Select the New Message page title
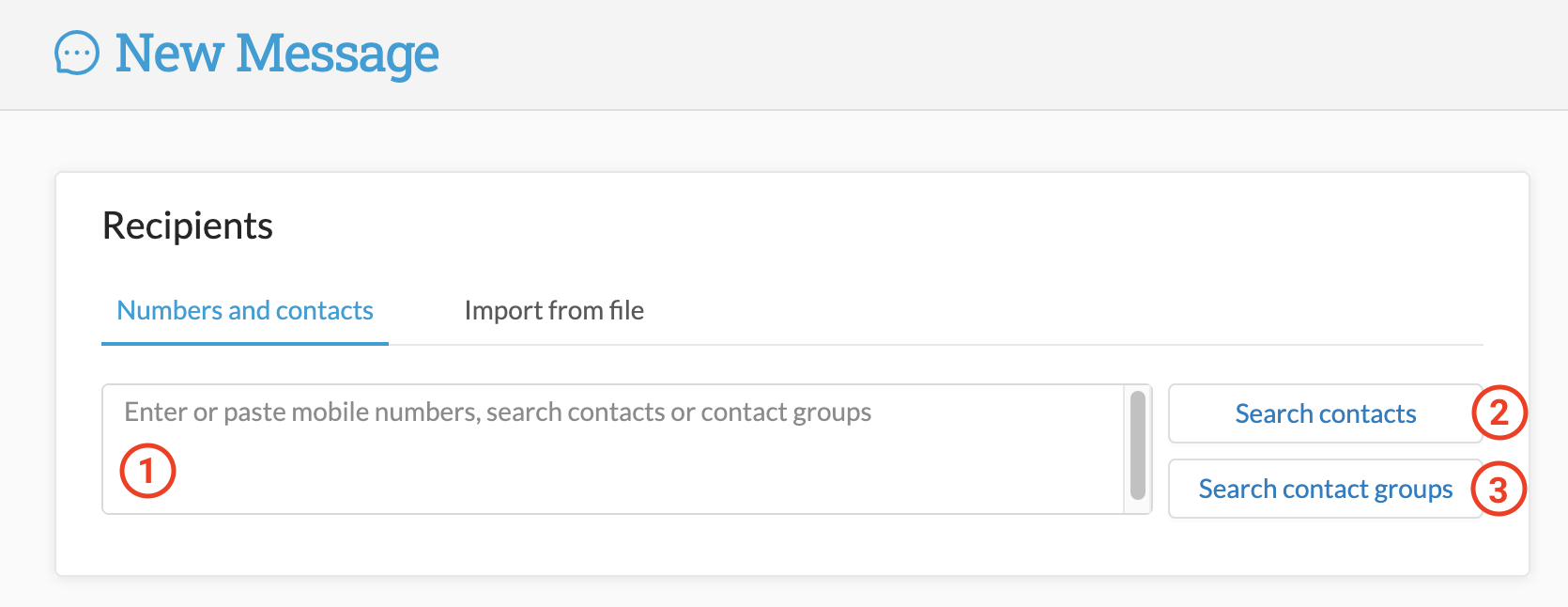Image resolution: width=1568 pixels, height=607 pixels. click(x=277, y=53)
